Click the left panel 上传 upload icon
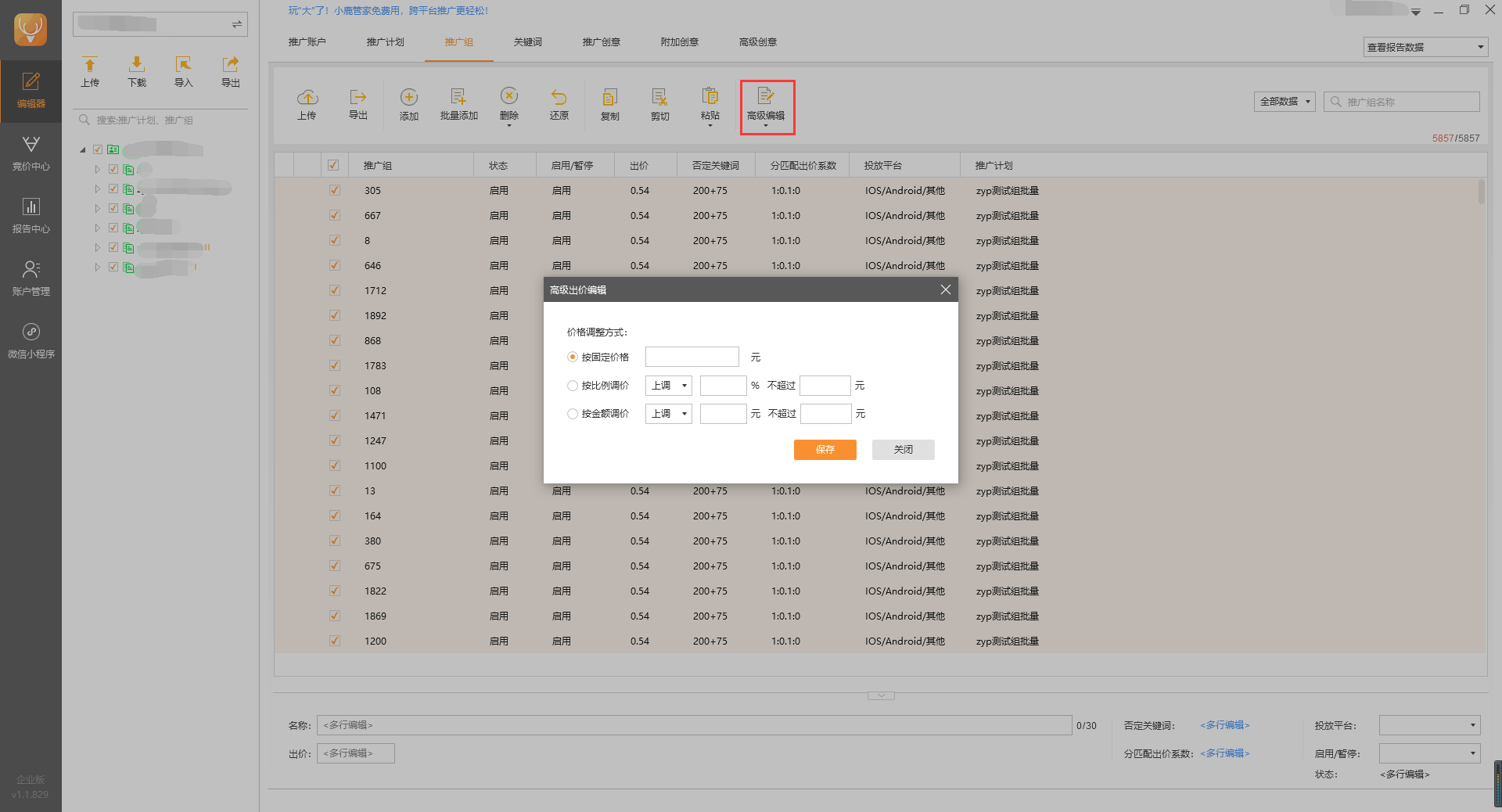 [x=90, y=64]
